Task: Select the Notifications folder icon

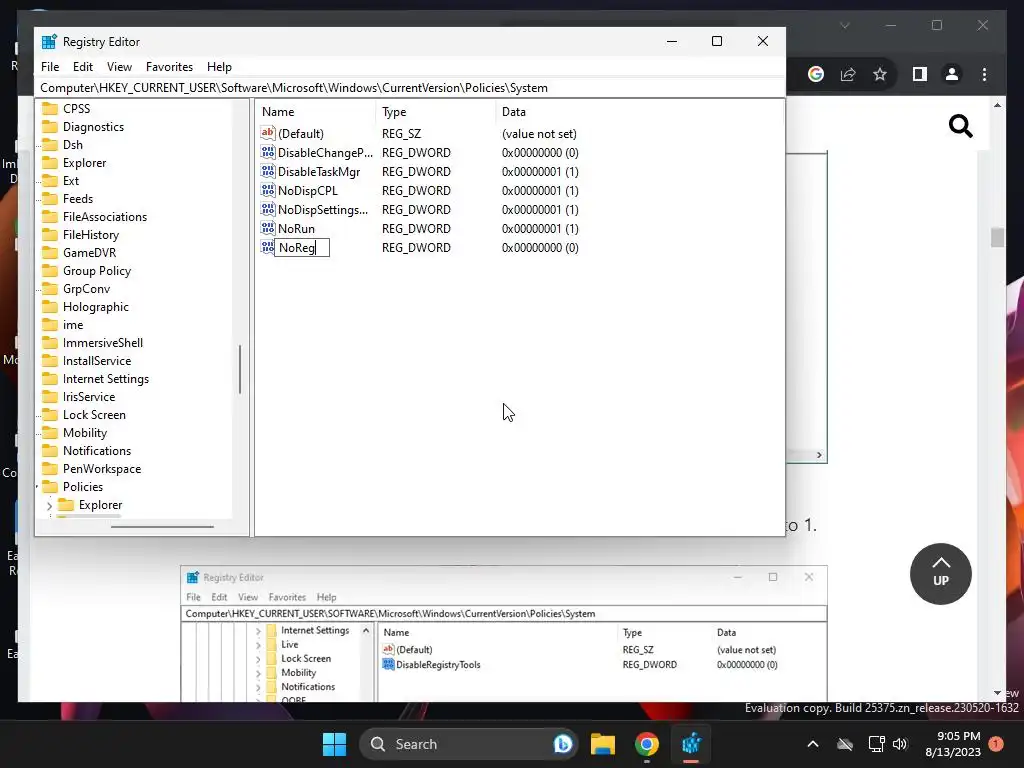Action: pyautogui.click(x=50, y=451)
